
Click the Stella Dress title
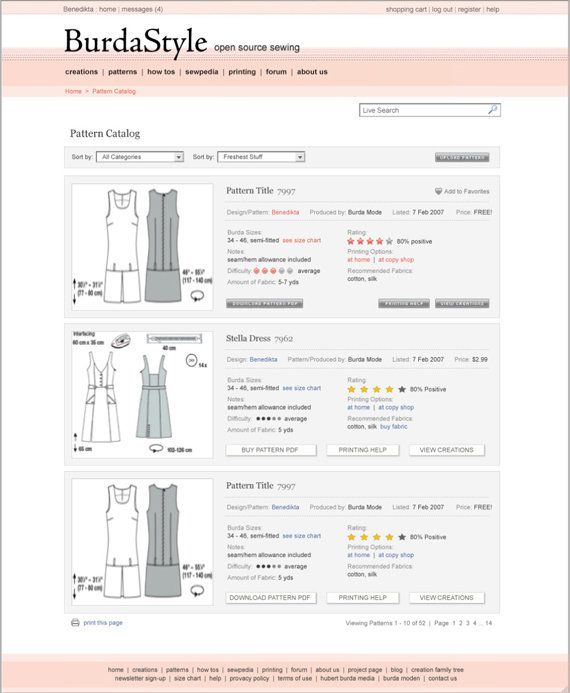(259, 339)
